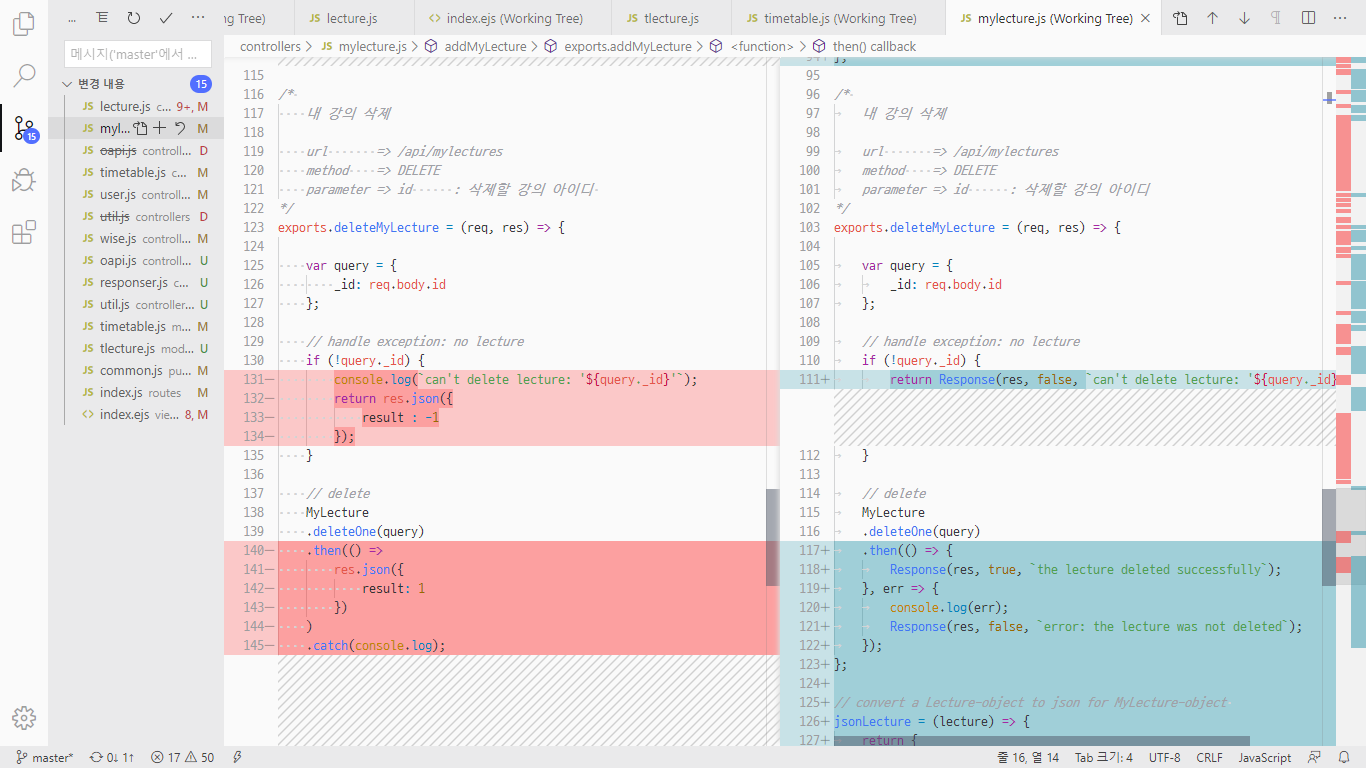Click the commit message input field
Screen dimensions: 1366x768
pos(138,54)
